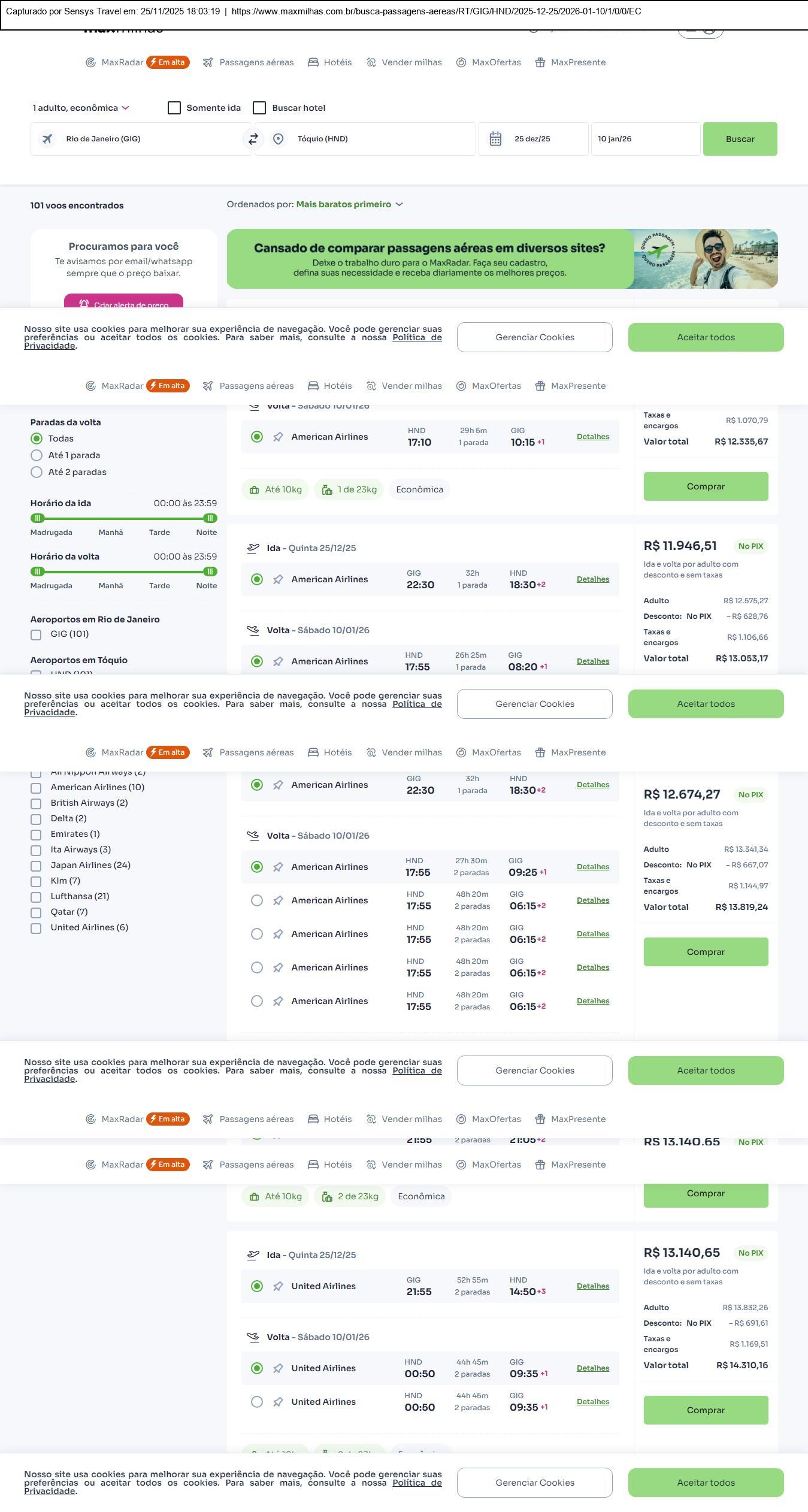Select Até 1 parada for the return
Viewport: 808px width, 1512px height.
pyautogui.click(x=37, y=455)
